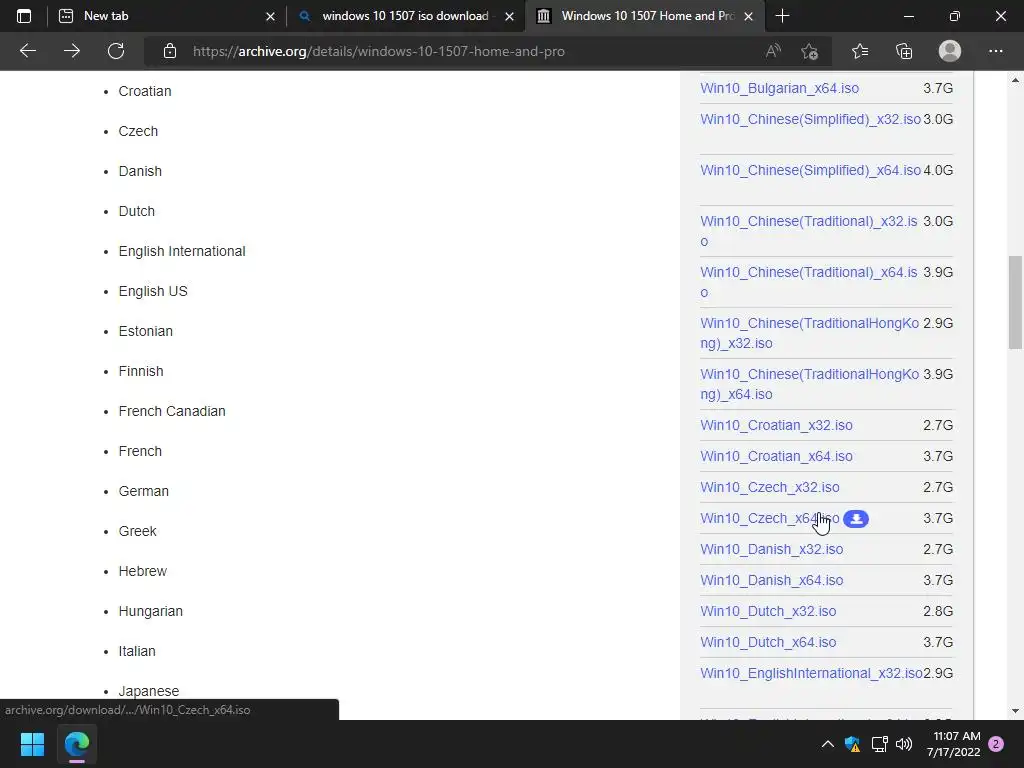Add this page to favorites star icon
The image size is (1024, 768).
(809, 51)
